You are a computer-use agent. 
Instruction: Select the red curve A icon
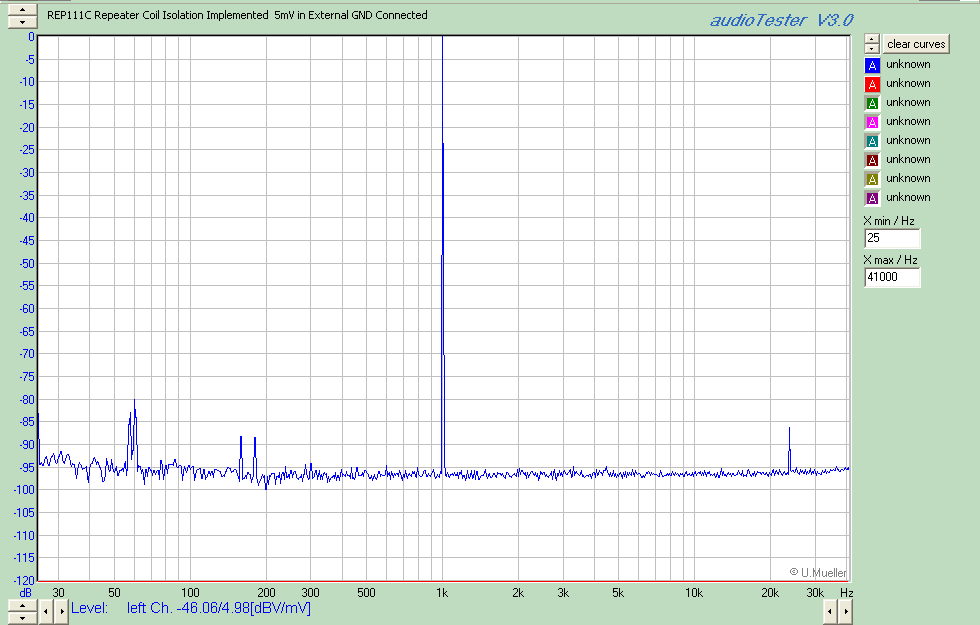tap(872, 84)
